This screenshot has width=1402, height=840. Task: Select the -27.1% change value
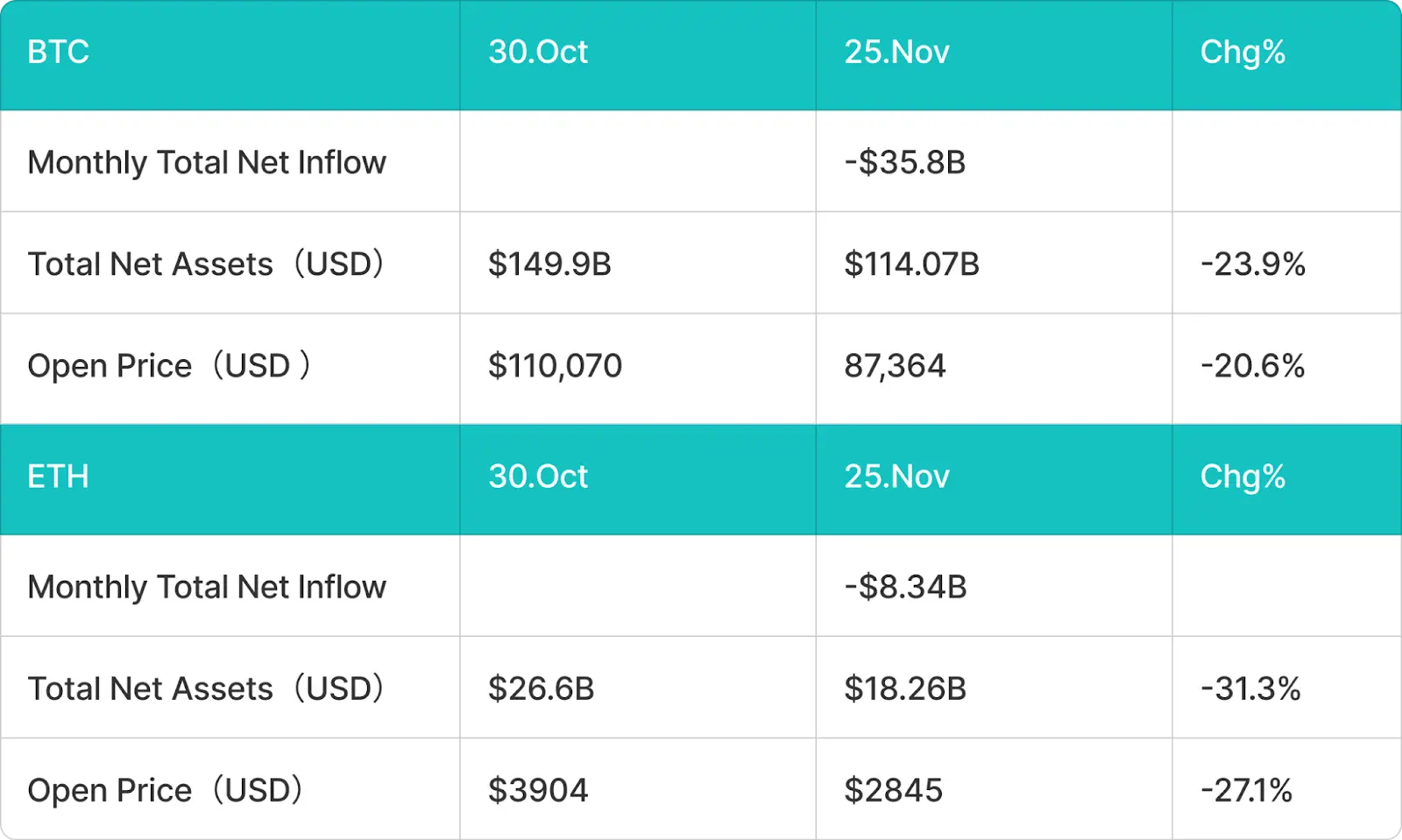coord(1246,791)
